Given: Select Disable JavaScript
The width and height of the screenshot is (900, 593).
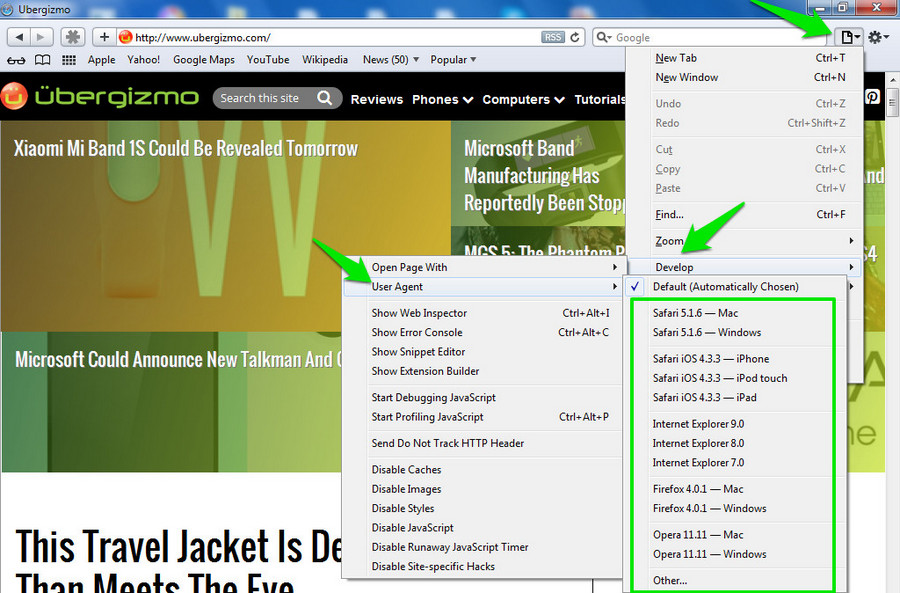Looking at the screenshot, I should tap(483, 528).
